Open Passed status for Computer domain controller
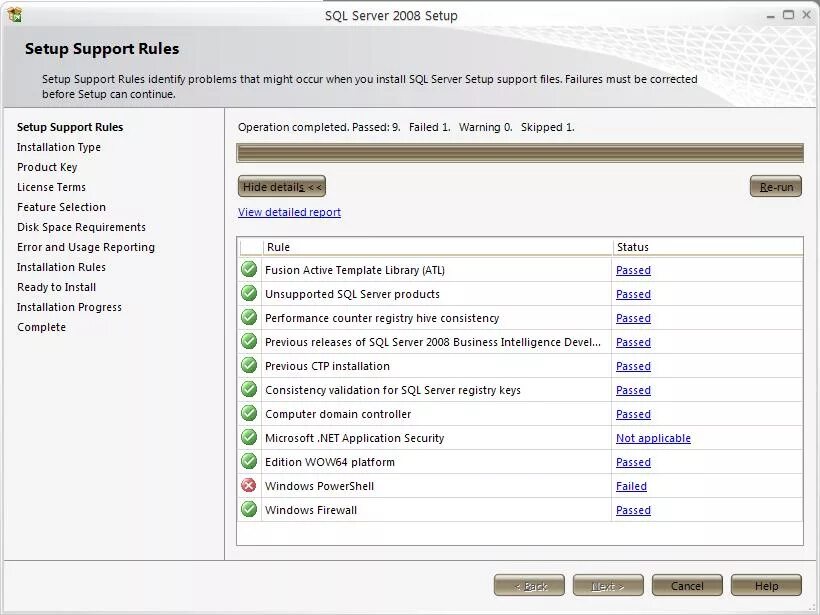 tap(633, 415)
